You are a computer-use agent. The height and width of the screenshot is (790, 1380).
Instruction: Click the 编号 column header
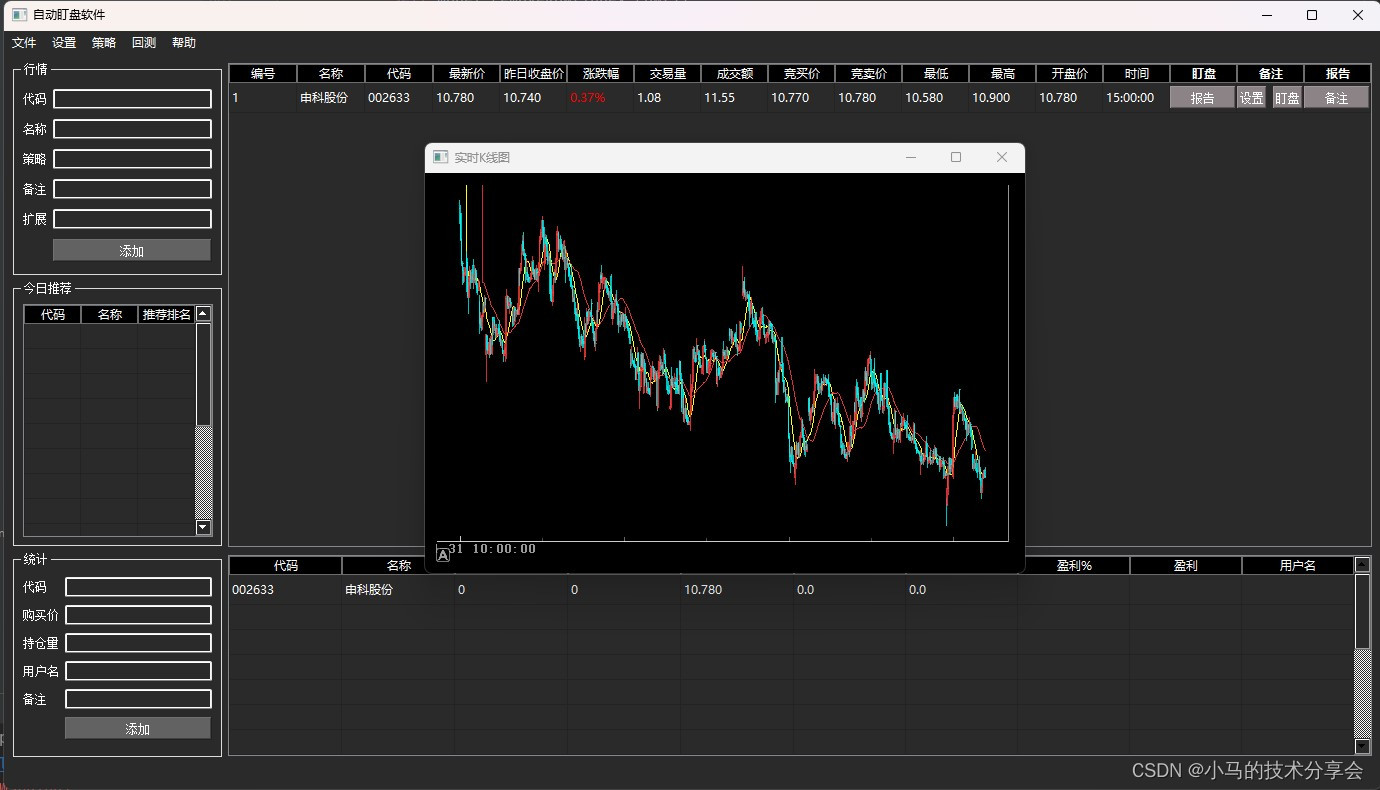263,73
